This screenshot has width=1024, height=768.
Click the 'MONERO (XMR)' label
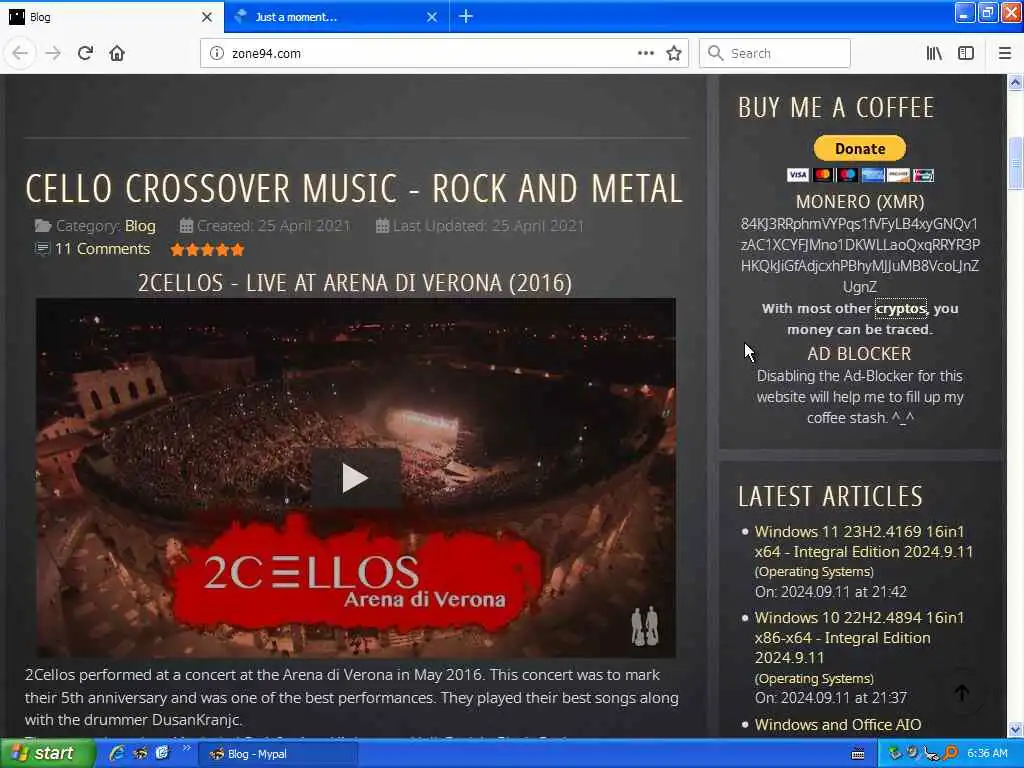[859, 201]
